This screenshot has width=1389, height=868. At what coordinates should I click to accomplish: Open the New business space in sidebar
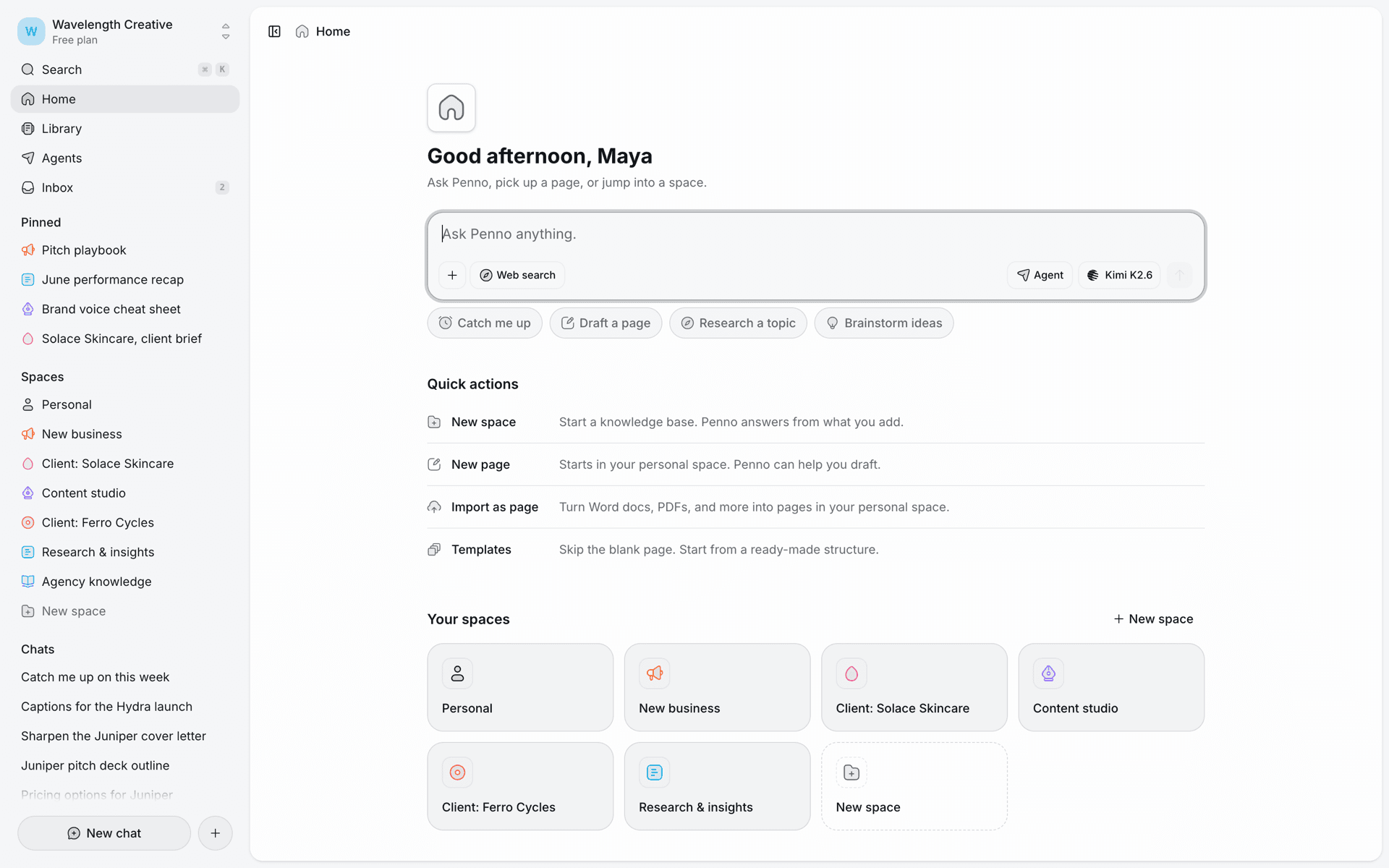124,434
